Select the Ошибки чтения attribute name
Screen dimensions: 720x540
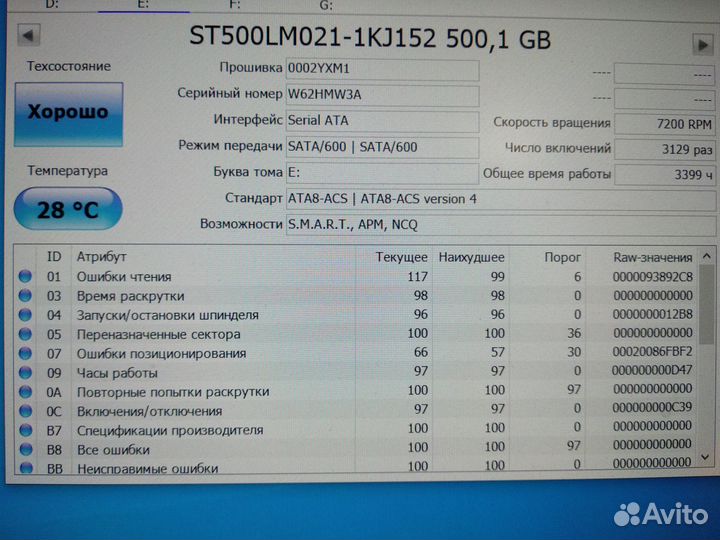[124, 277]
